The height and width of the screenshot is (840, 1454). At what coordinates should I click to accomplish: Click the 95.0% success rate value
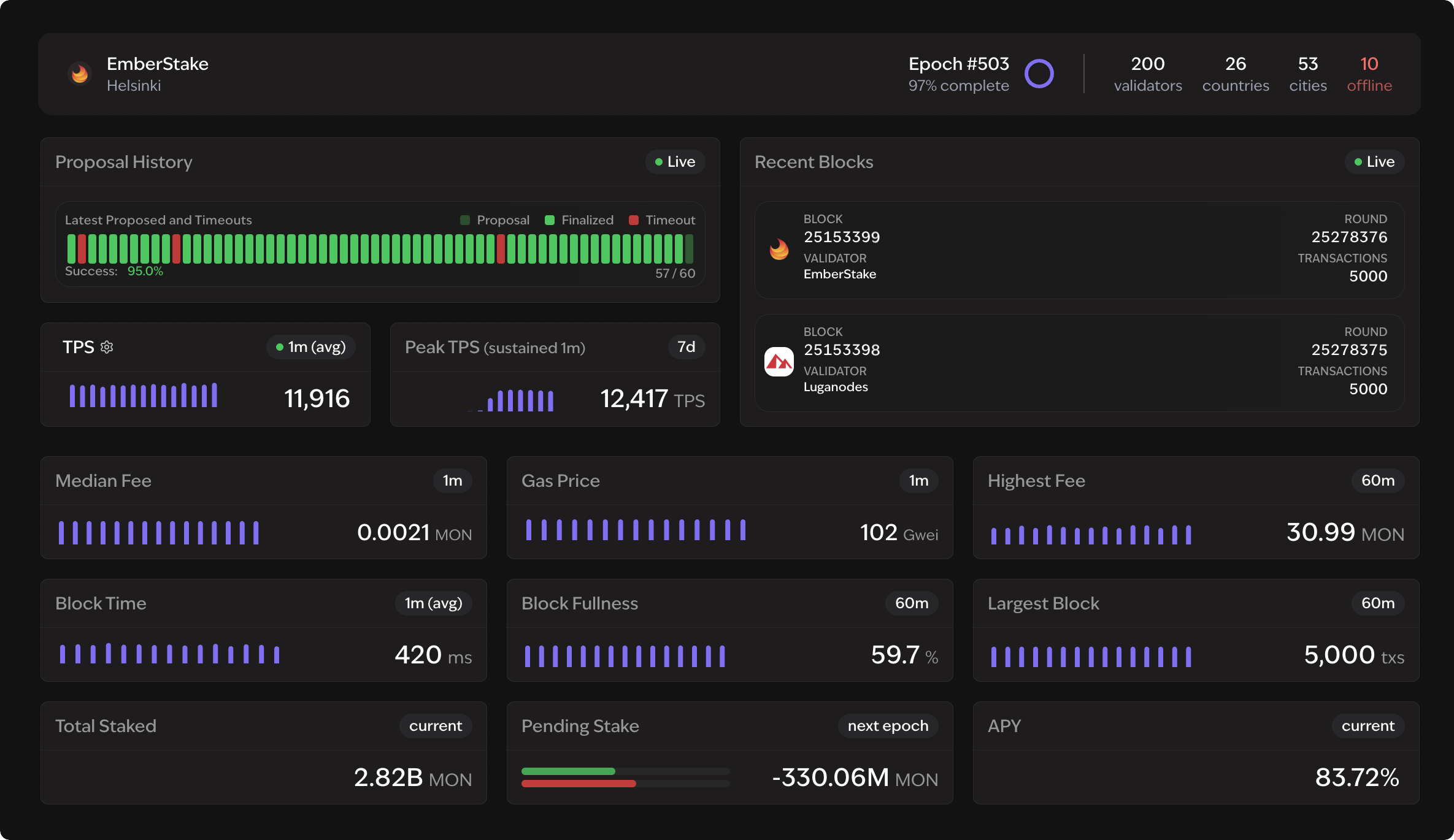pos(145,270)
